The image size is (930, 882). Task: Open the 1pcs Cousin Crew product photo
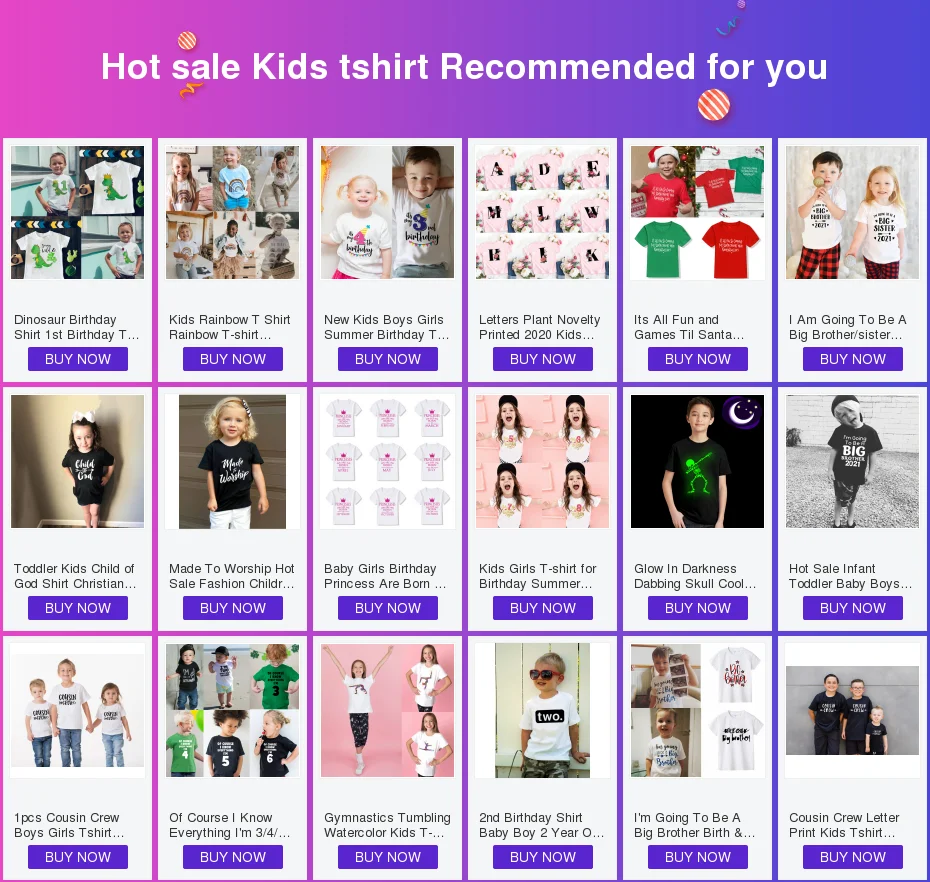coord(77,710)
